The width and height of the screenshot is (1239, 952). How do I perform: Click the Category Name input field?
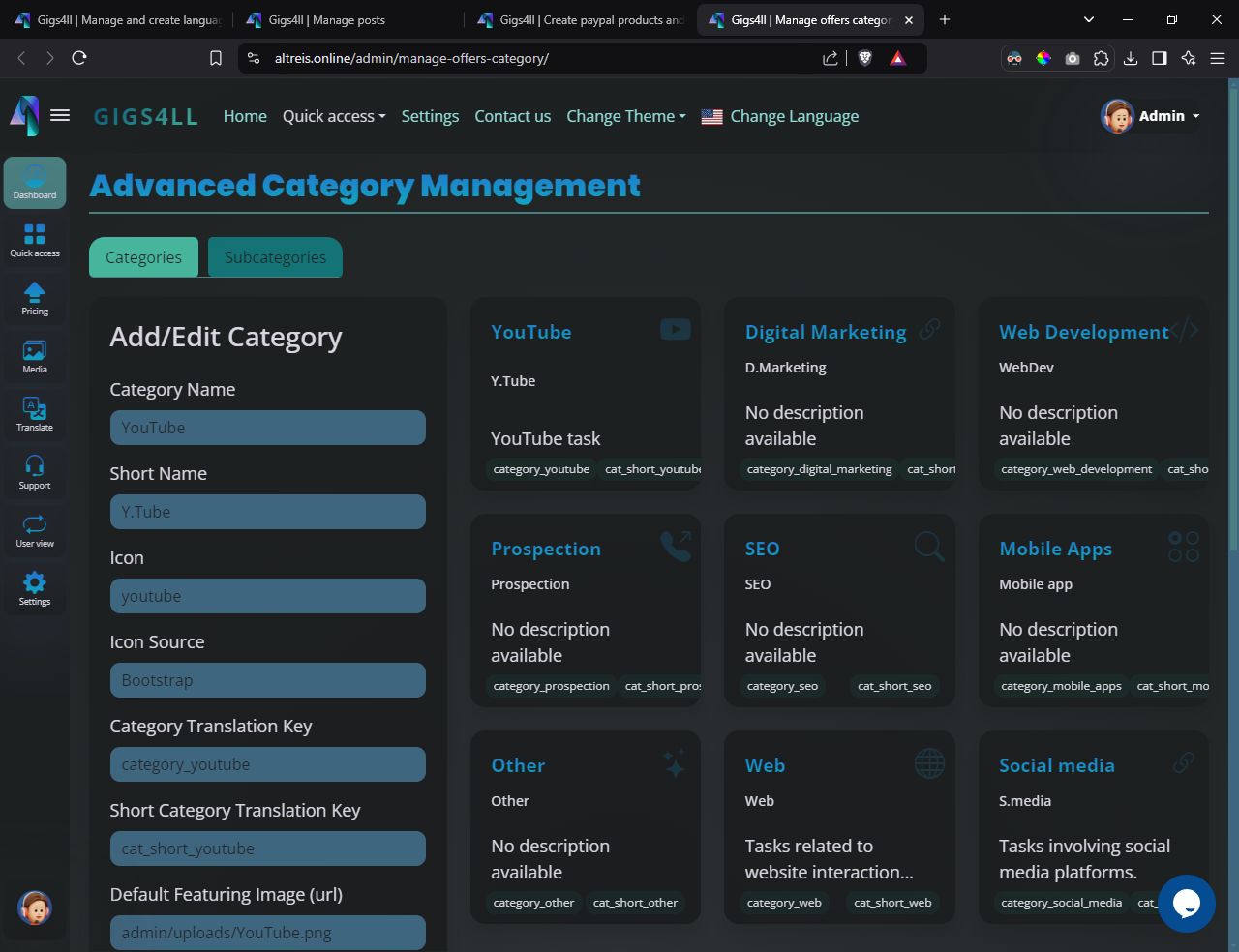(267, 428)
